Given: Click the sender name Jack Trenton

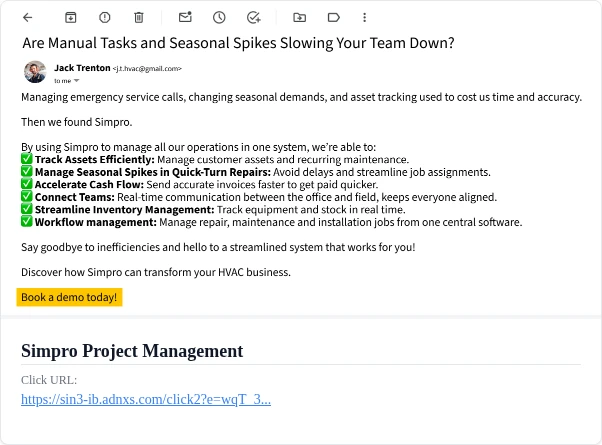Looking at the screenshot, I should tap(82, 68).
